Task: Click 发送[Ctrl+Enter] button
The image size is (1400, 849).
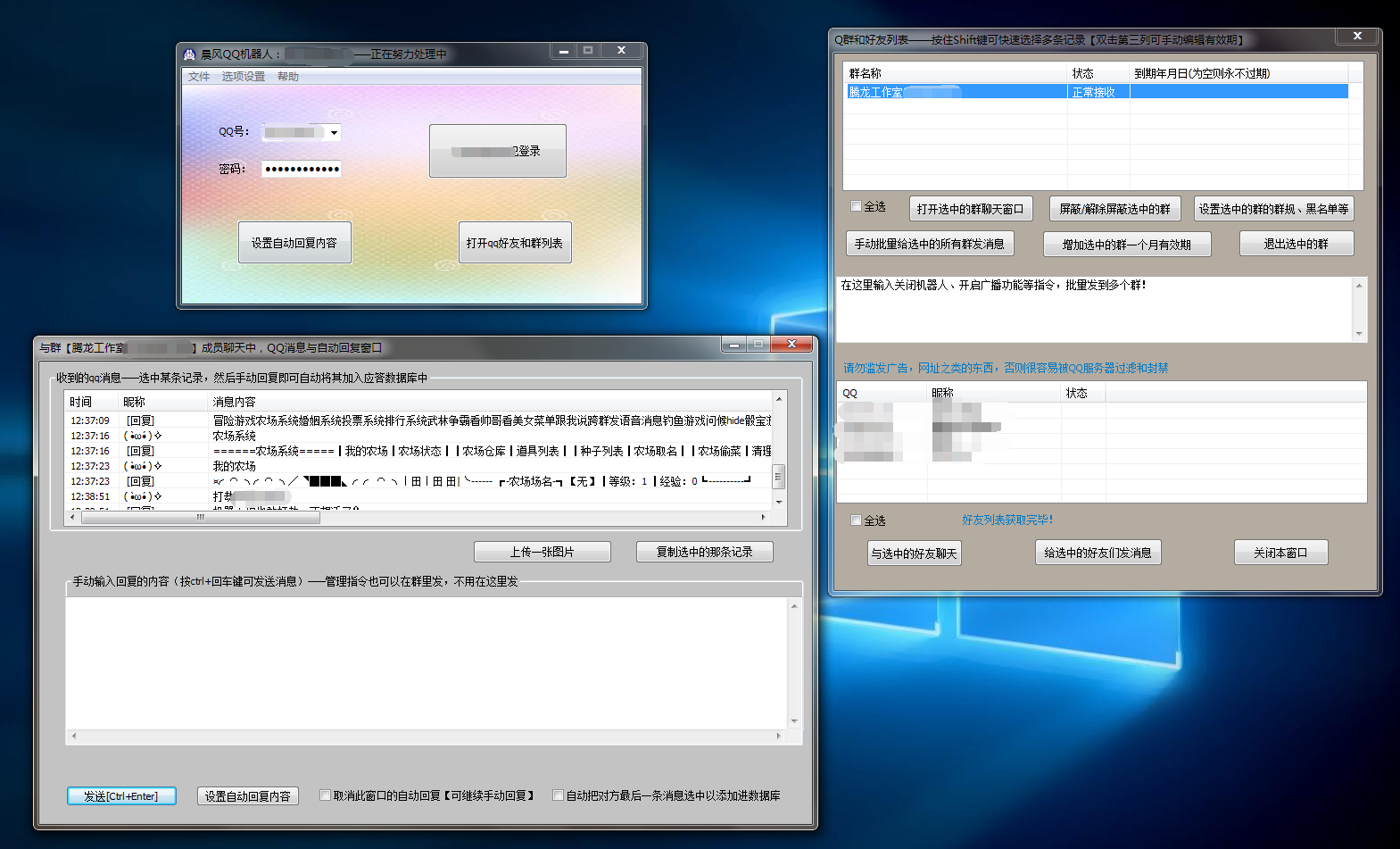Action: [x=121, y=796]
